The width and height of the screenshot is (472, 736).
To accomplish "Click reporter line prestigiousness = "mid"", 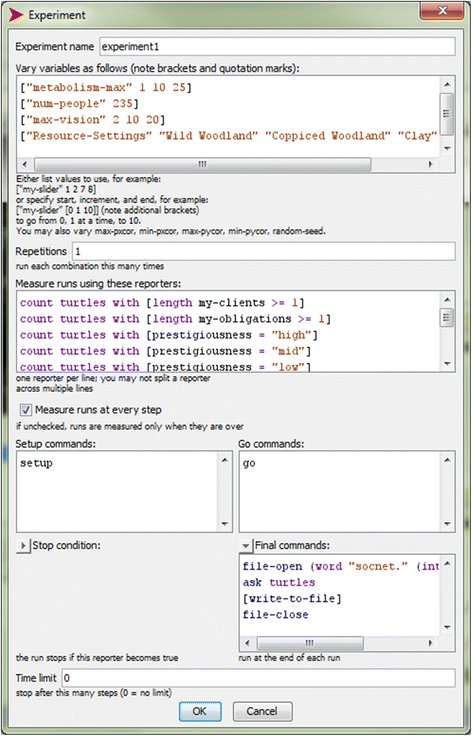I will point(166,351).
